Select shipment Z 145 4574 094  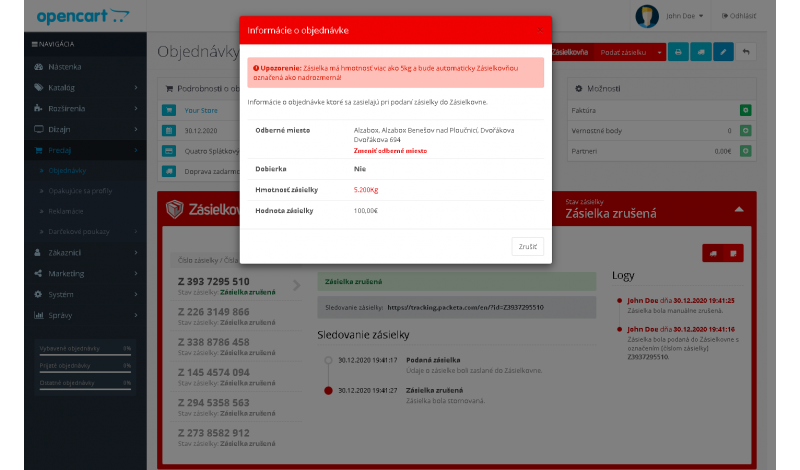click(x=236, y=377)
